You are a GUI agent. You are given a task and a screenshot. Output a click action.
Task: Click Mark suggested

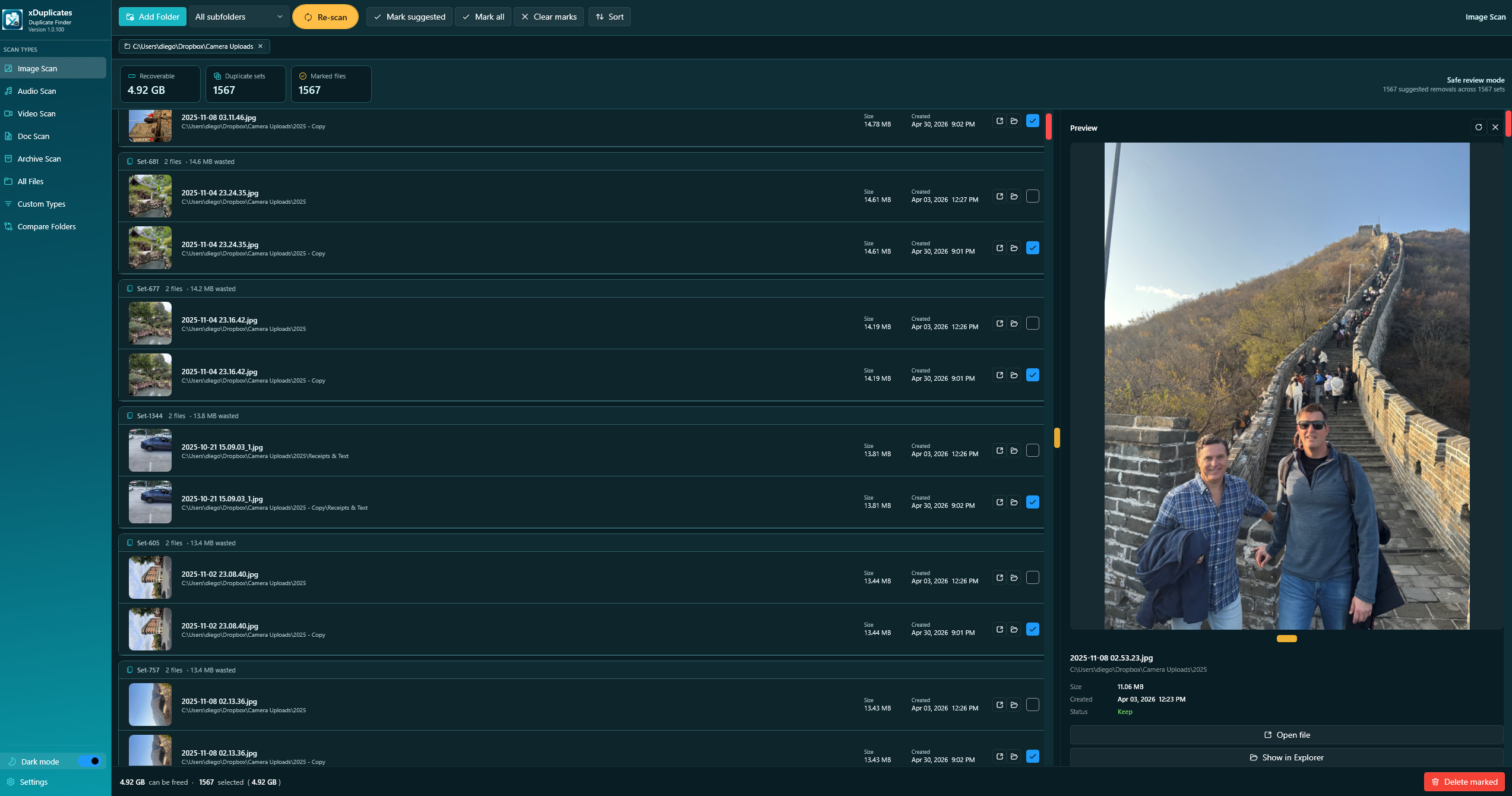(x=409, y=17)
